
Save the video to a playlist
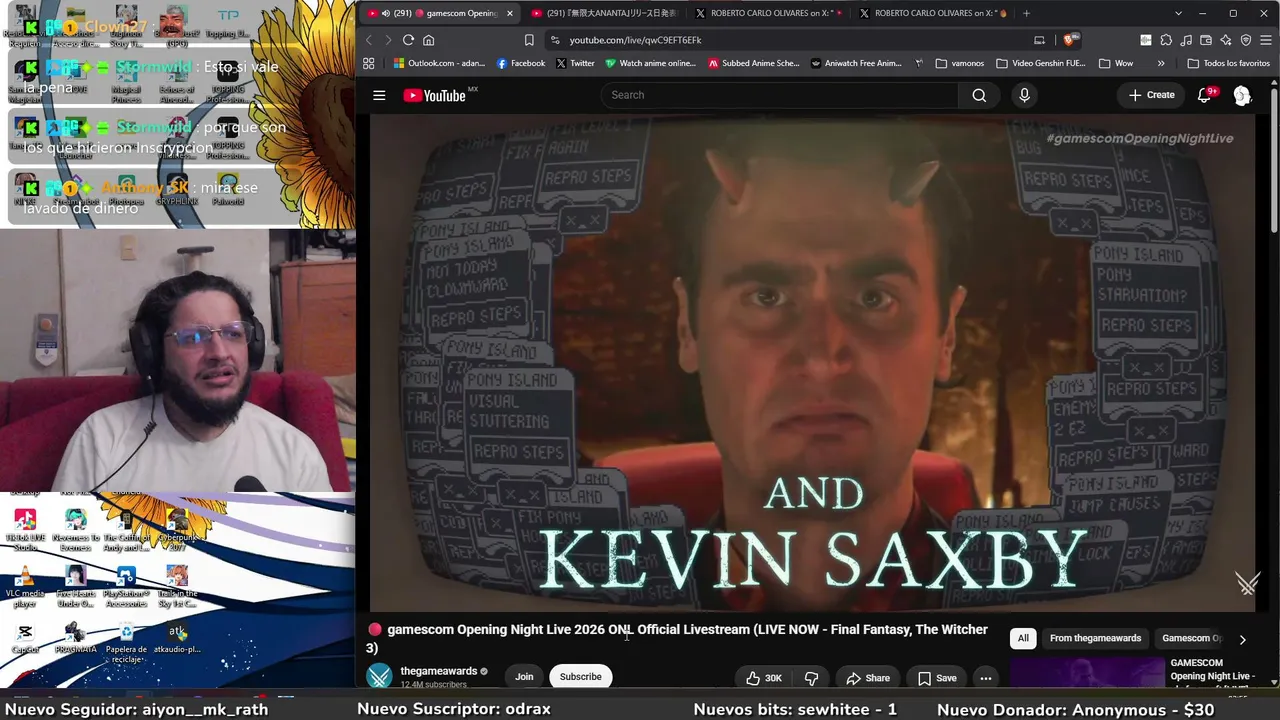tap(936, 678)
